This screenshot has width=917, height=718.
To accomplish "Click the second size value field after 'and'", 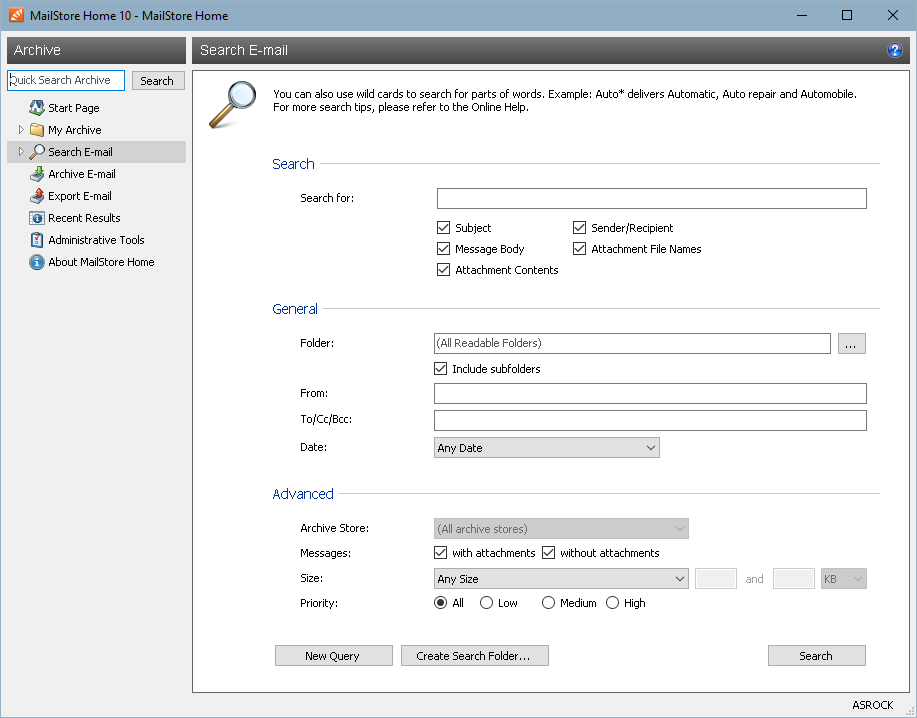I will point(794,579).
